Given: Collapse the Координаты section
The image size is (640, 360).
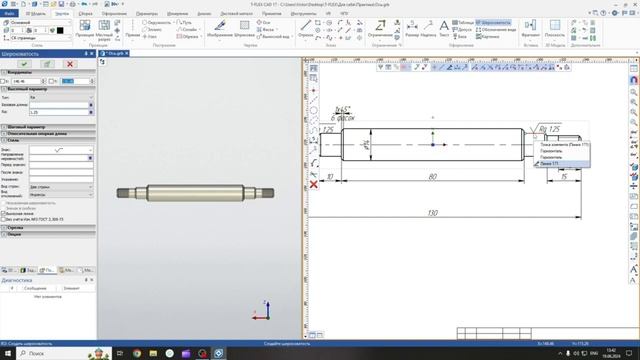Looking at the screenshot, I should (48, 72).
